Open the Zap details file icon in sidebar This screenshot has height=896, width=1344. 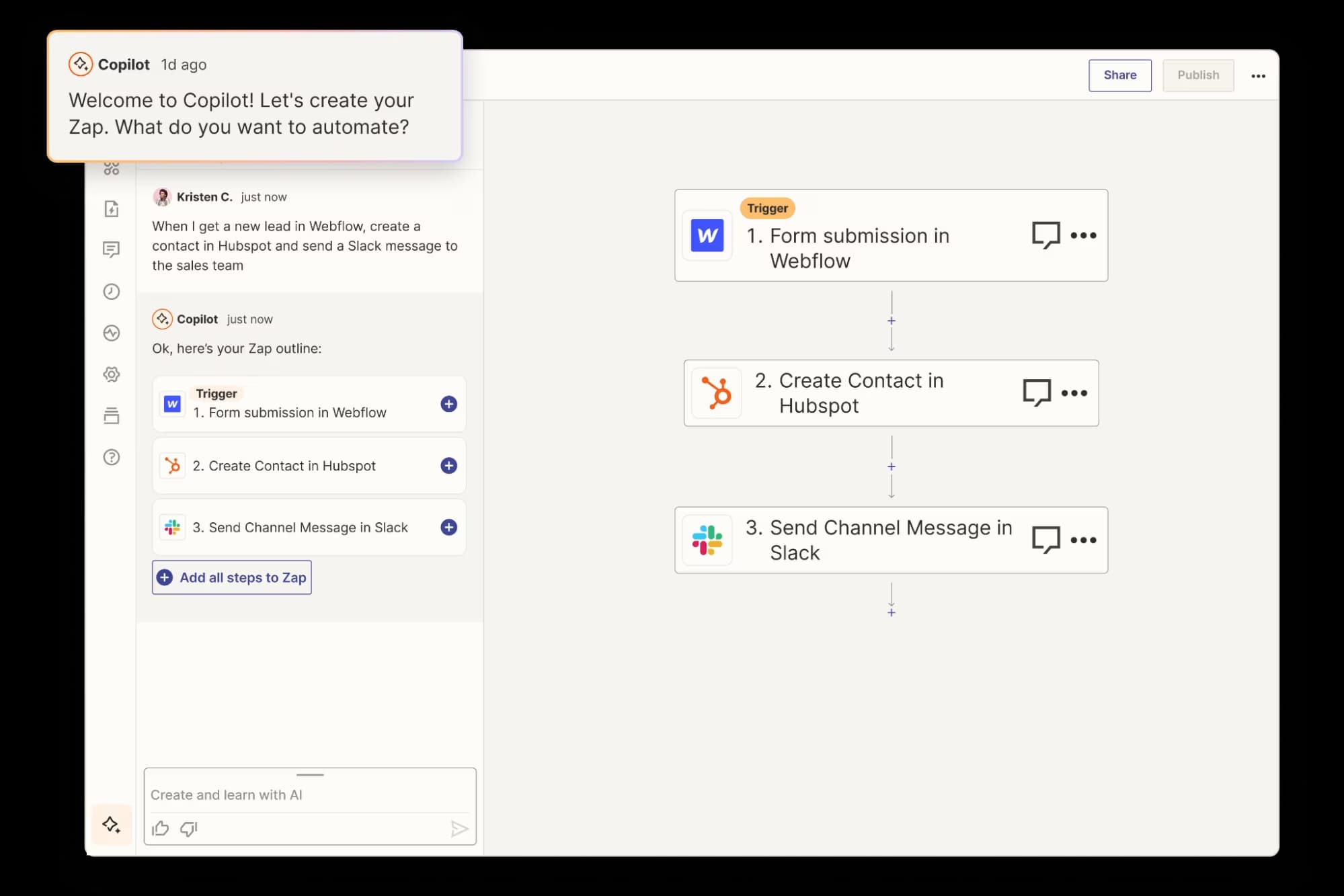click(112, 209)
